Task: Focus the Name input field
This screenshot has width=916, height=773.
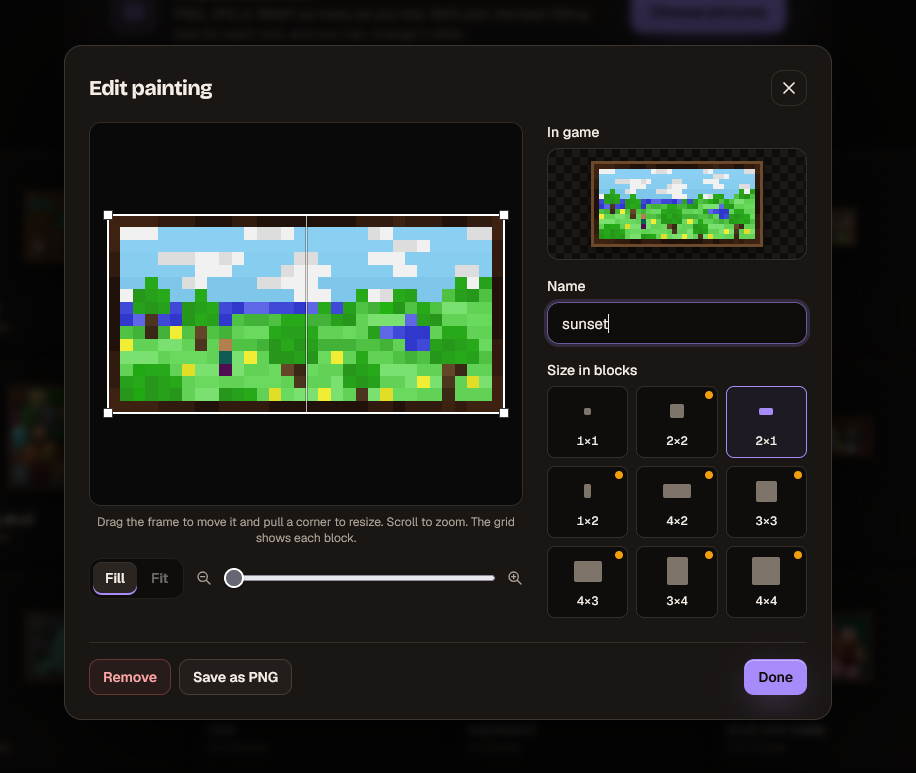Action: [x=676, y=323]
